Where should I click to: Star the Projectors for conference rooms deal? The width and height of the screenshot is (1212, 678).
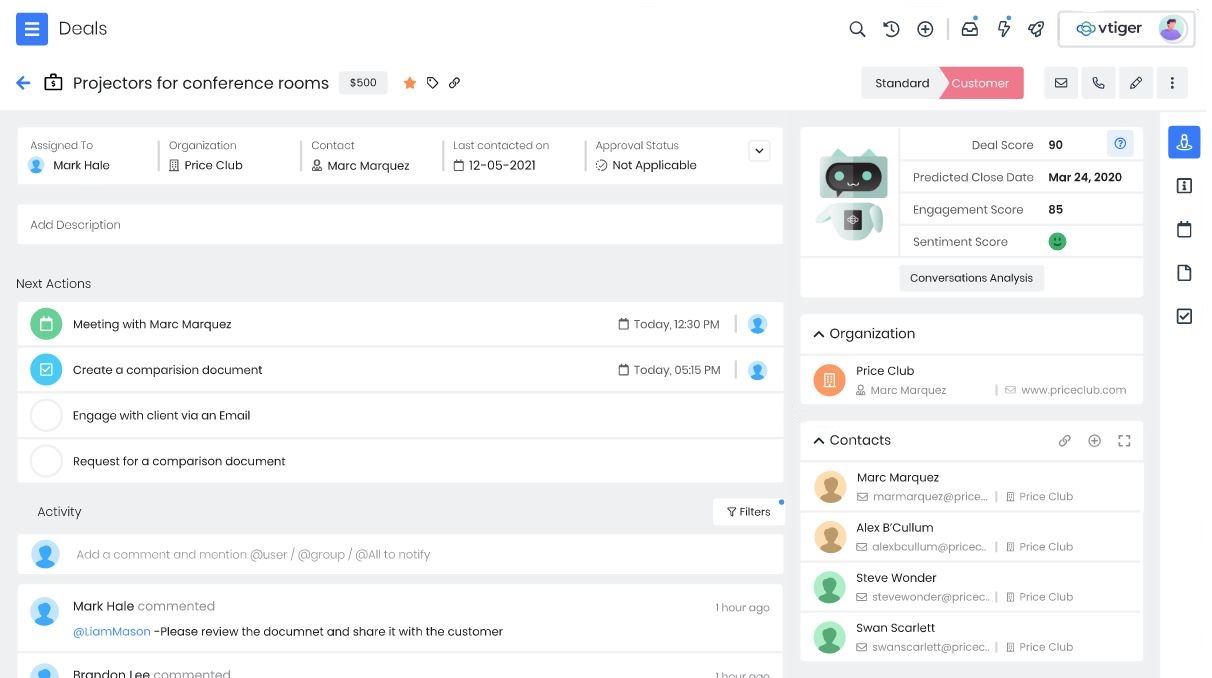(410, 83)
